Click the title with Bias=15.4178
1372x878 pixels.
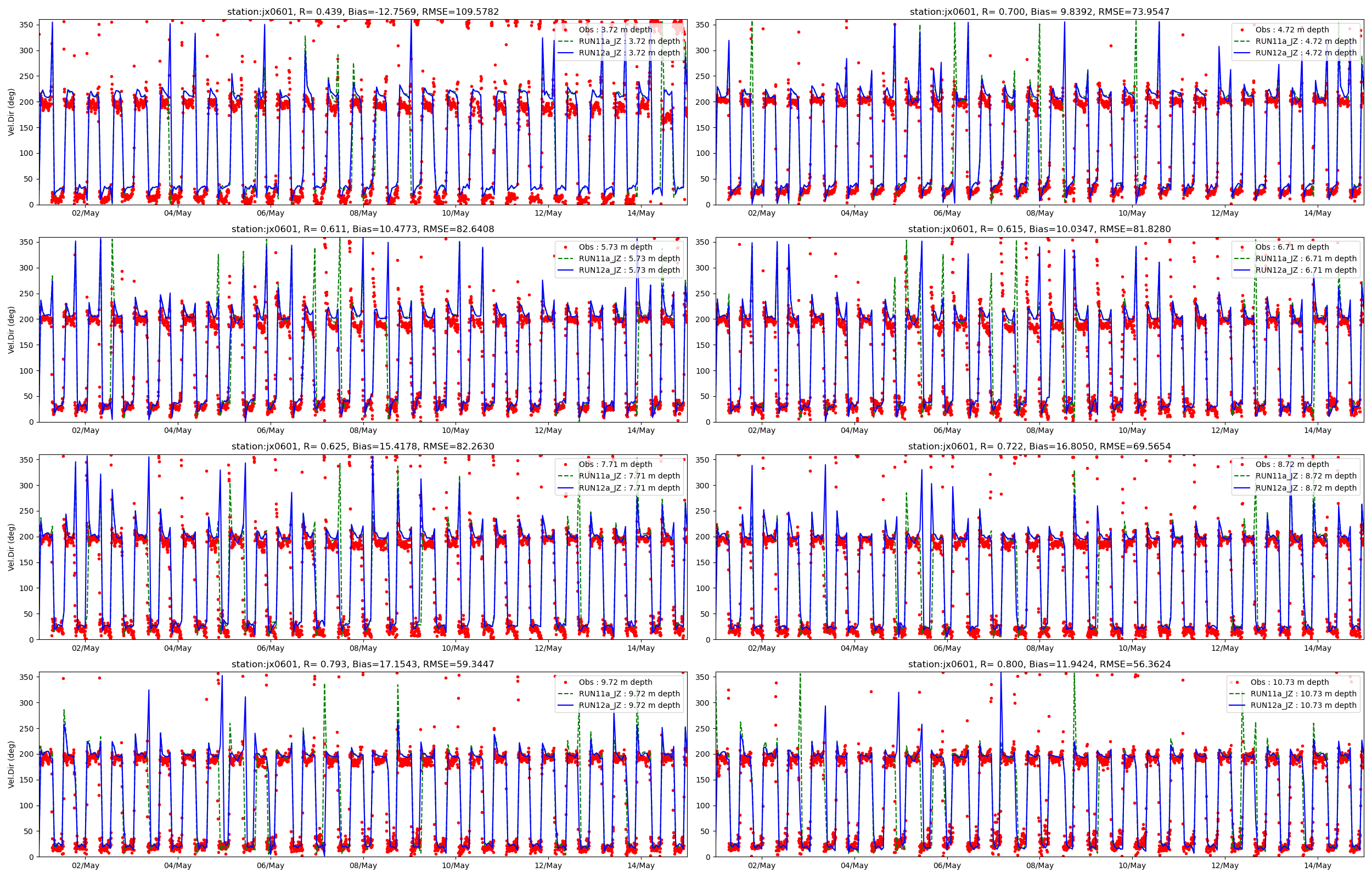point(363,447)
